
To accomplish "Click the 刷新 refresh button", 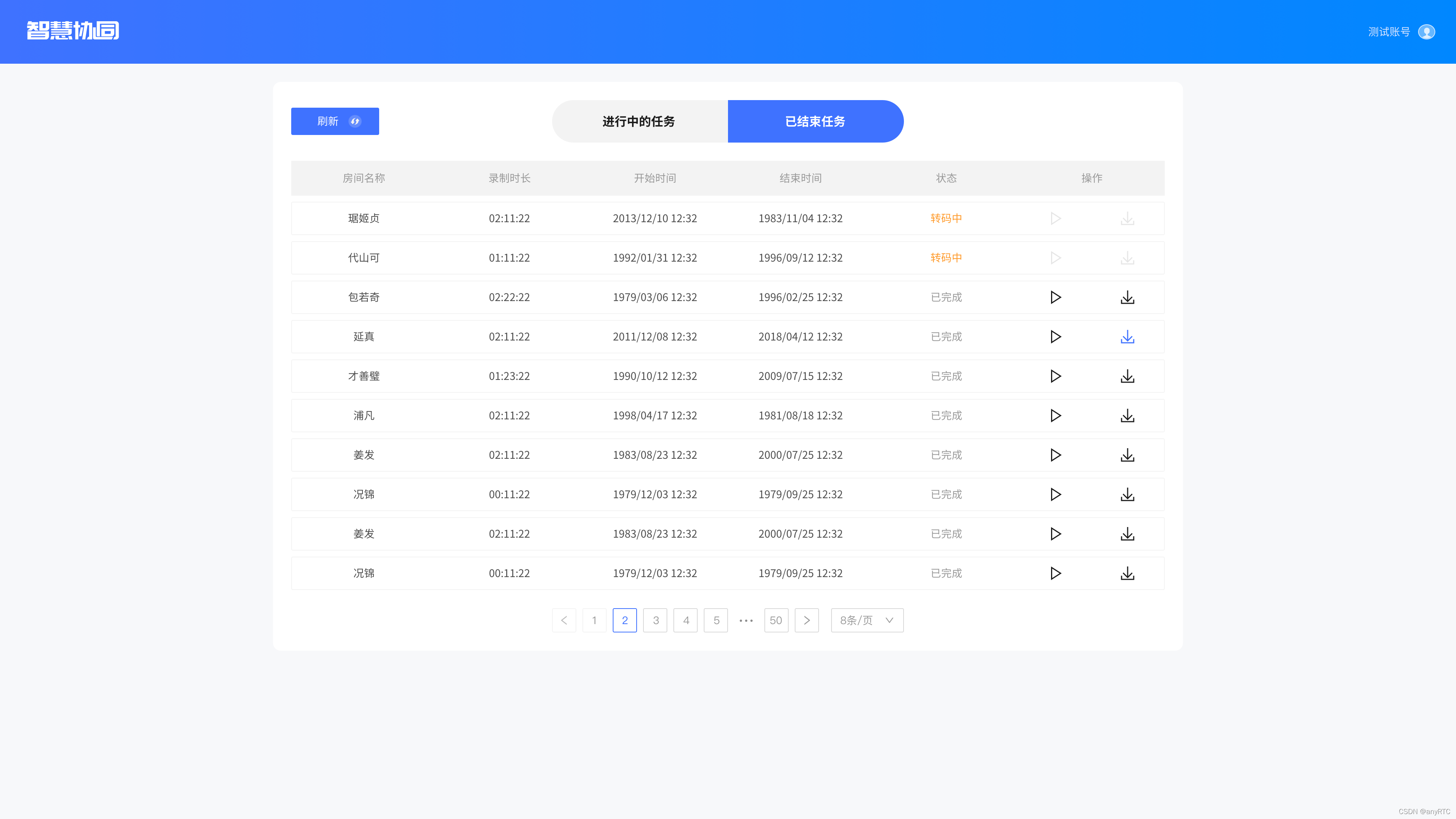I will pyautogui.click(x=334, y=121).
